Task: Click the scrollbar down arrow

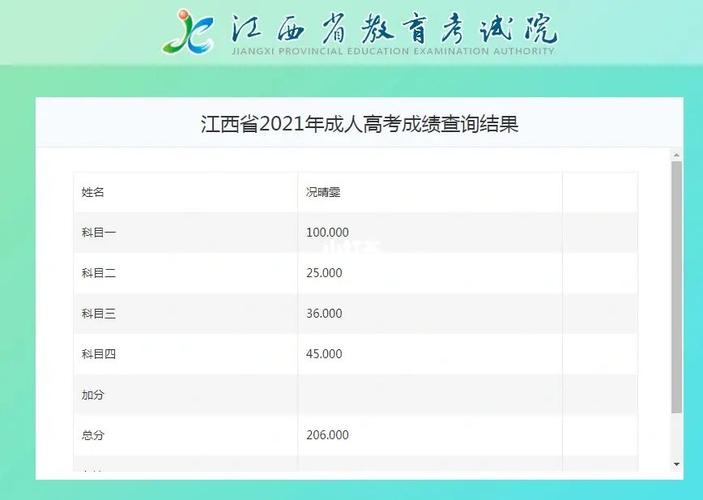Action: 677,464
